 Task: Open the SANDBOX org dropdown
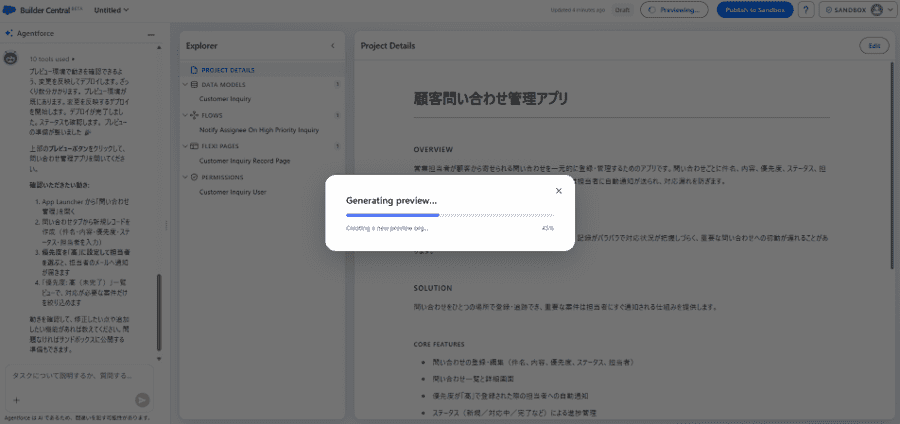point(858,10)
